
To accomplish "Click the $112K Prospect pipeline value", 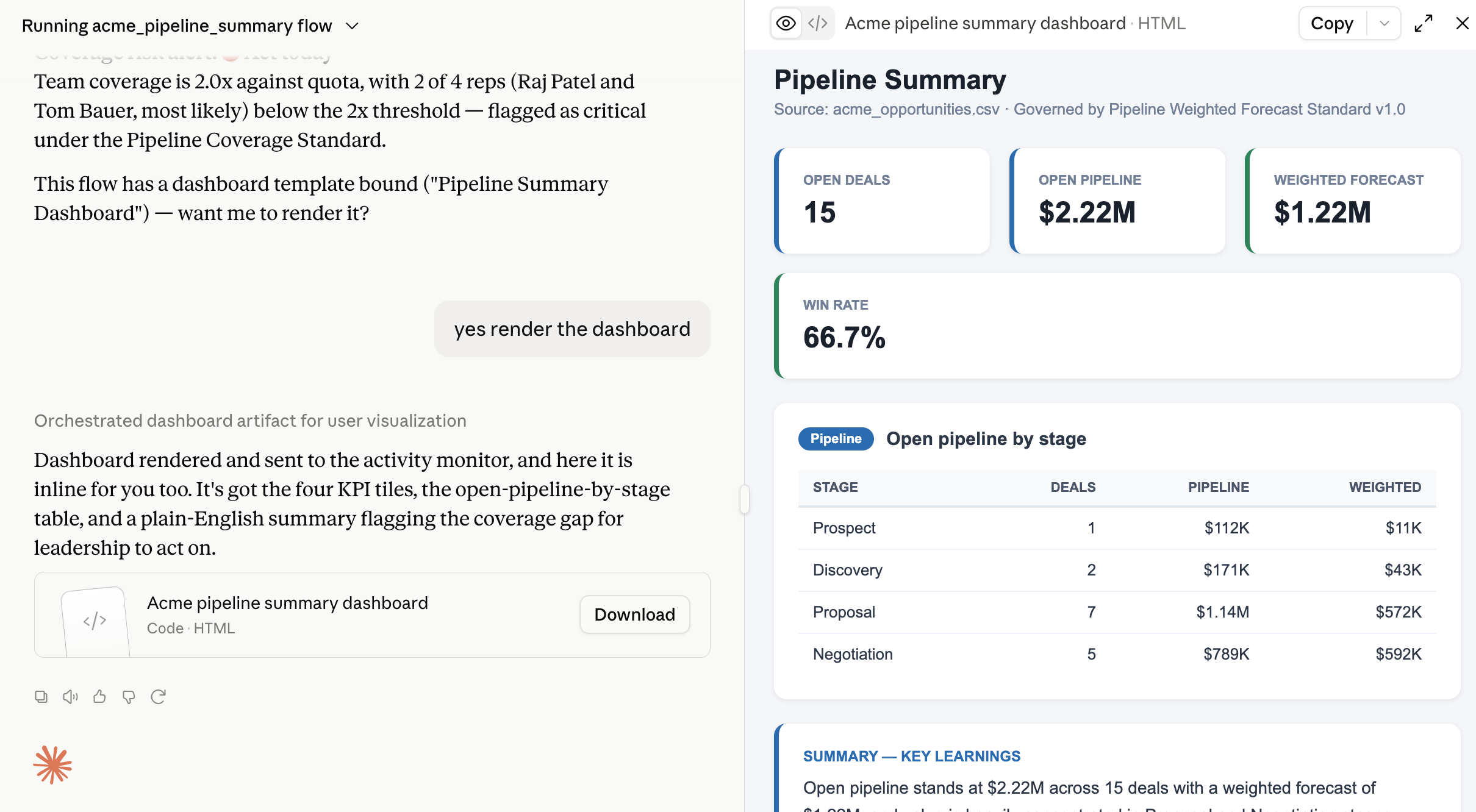I will click(x=1227, y=528).
